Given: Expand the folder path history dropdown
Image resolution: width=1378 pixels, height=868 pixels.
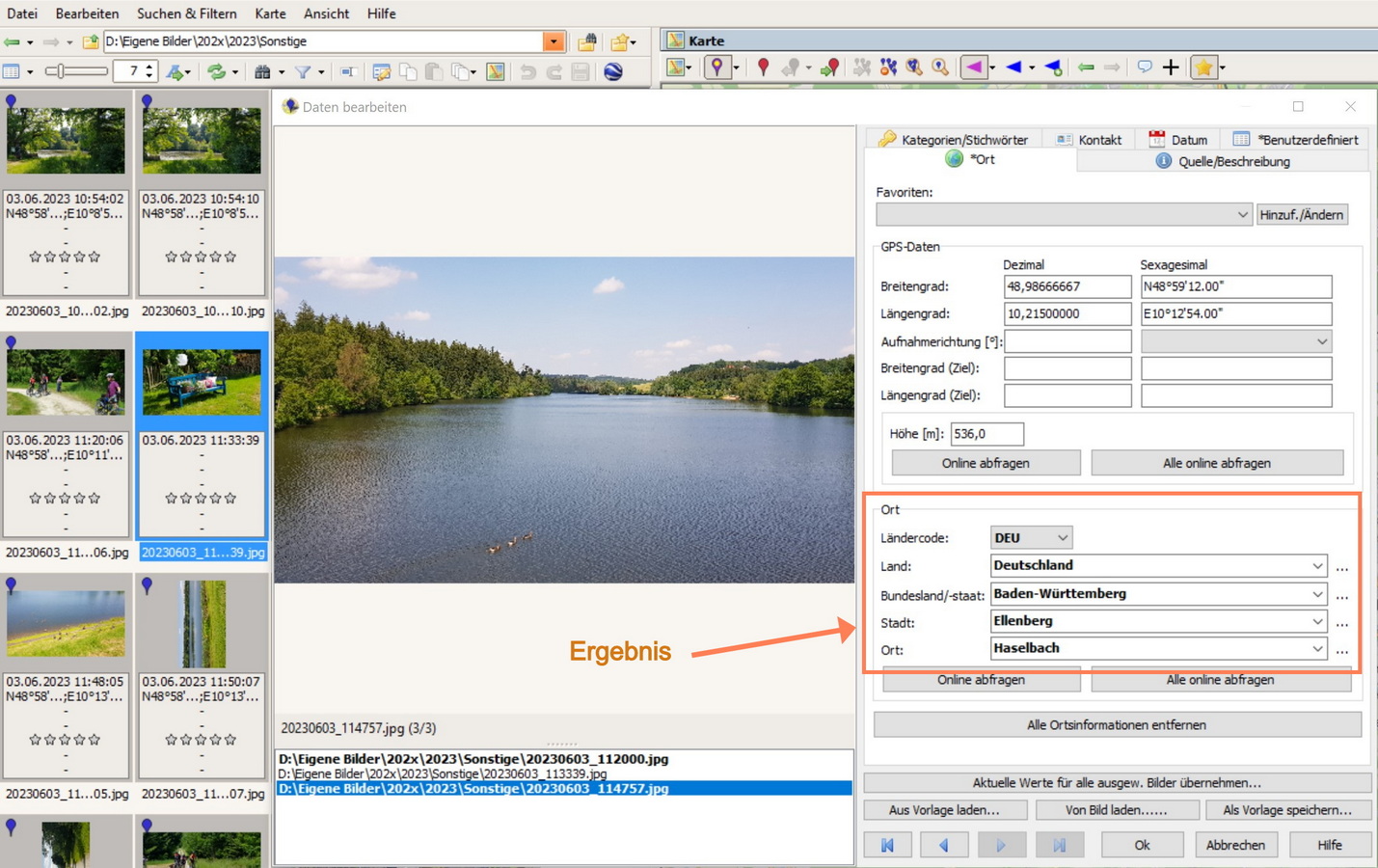Looking at the screenshot, I should coord(554,41).
